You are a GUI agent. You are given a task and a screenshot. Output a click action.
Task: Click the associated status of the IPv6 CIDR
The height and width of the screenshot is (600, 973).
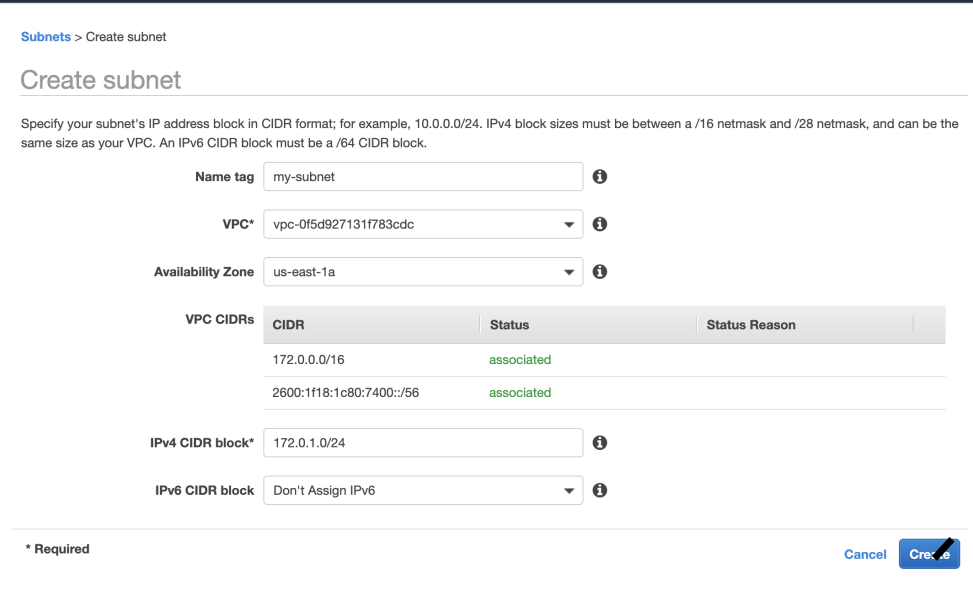pyautogui.click(x=520, y=393)
